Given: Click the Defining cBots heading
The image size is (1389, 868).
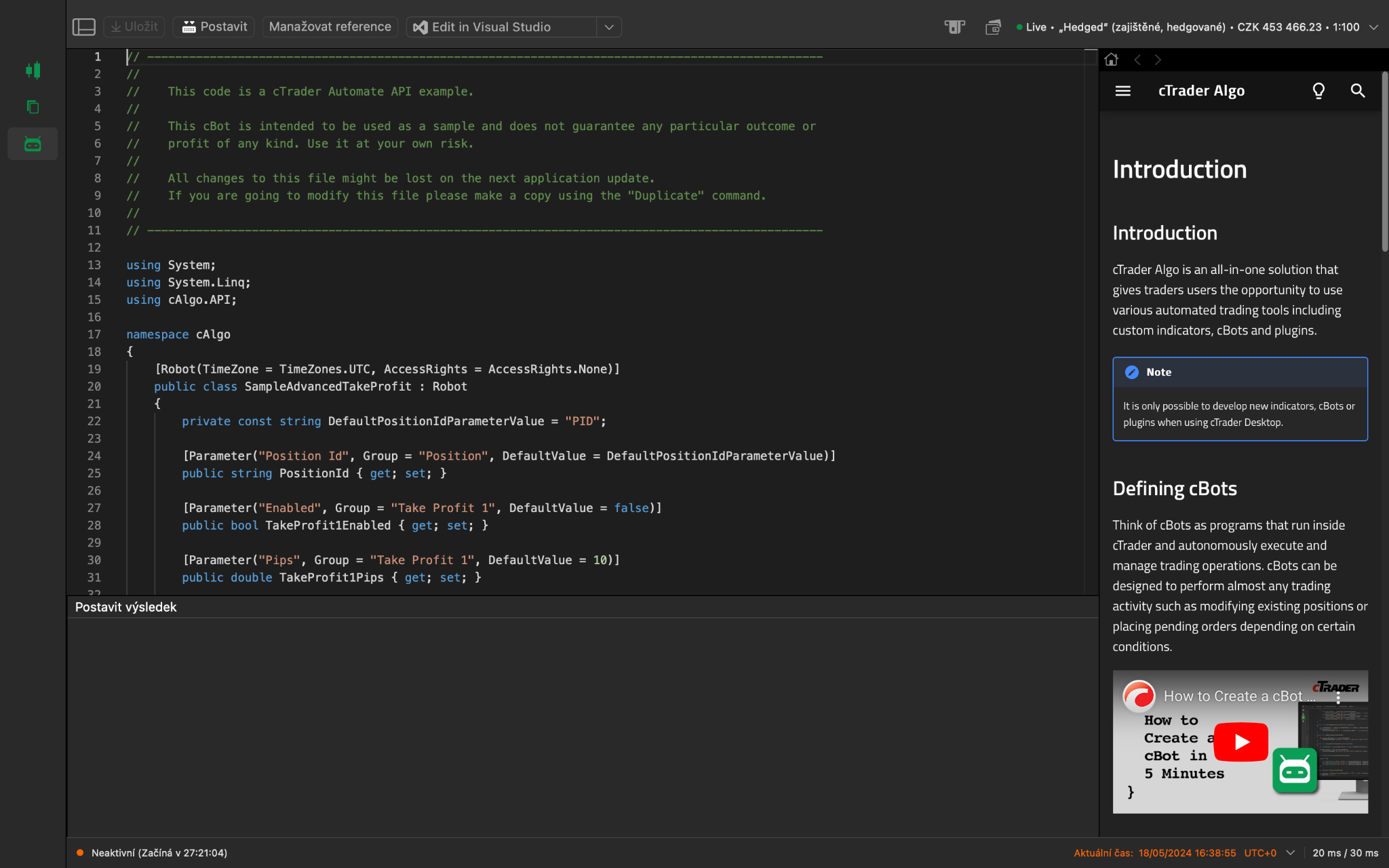Looking at the screenshot, I should (x=1175, y=489).
